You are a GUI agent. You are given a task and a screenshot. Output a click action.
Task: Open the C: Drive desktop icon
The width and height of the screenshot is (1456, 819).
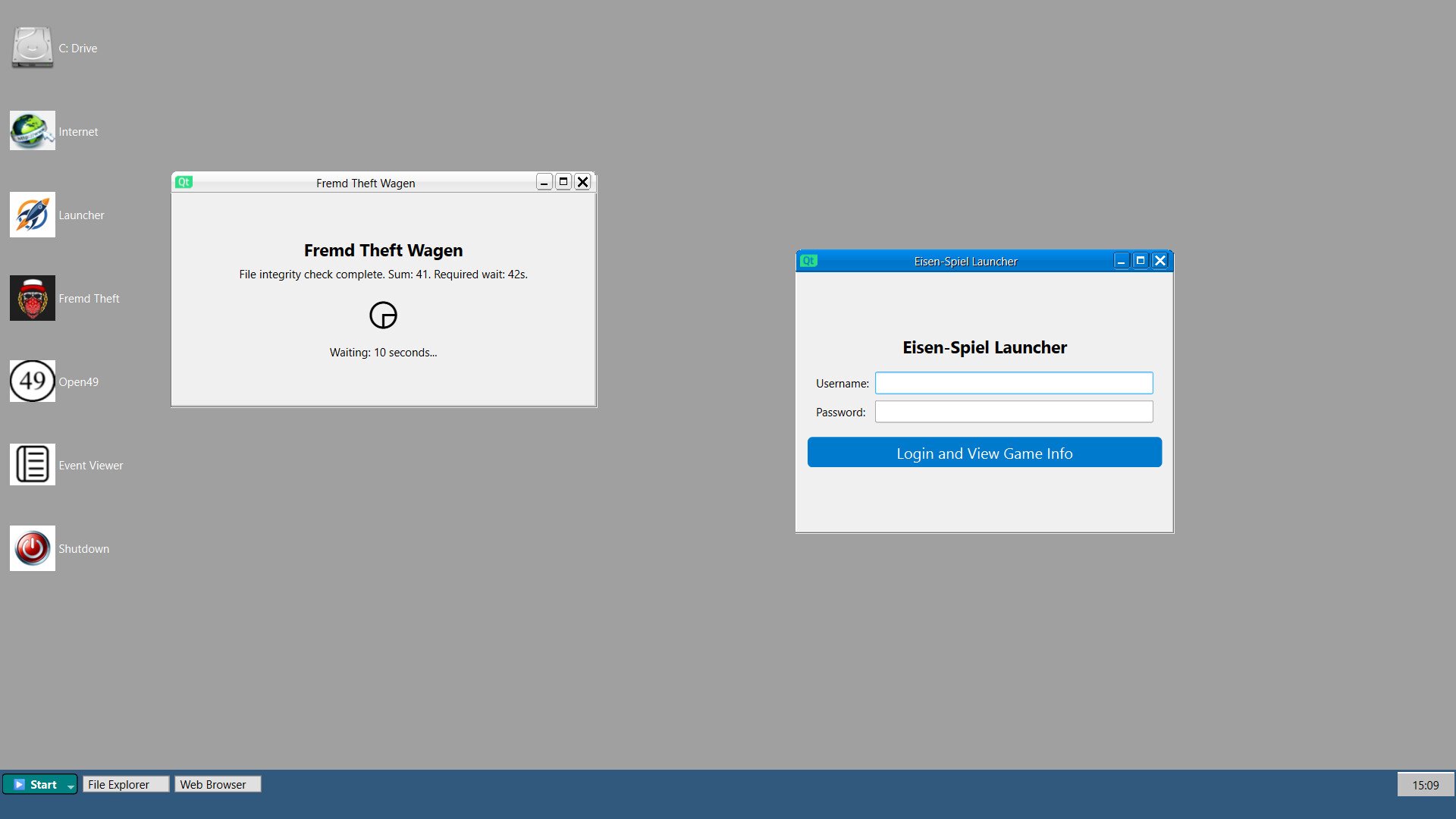pos(33,48)
